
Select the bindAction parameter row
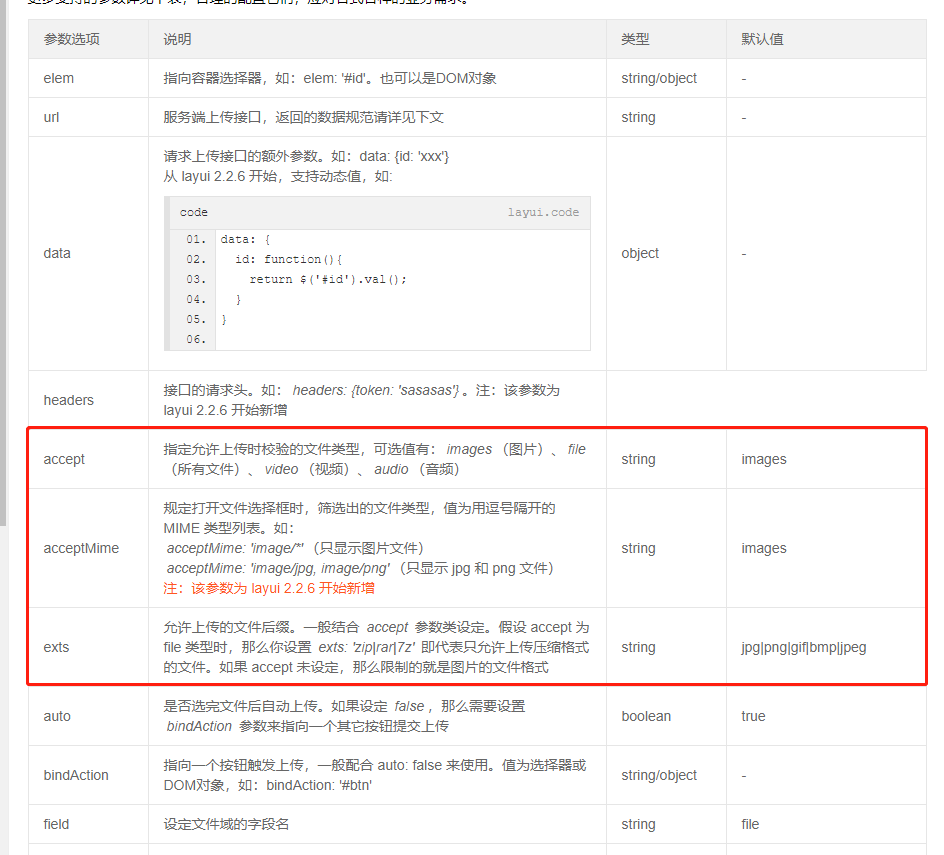pos(73,775)
